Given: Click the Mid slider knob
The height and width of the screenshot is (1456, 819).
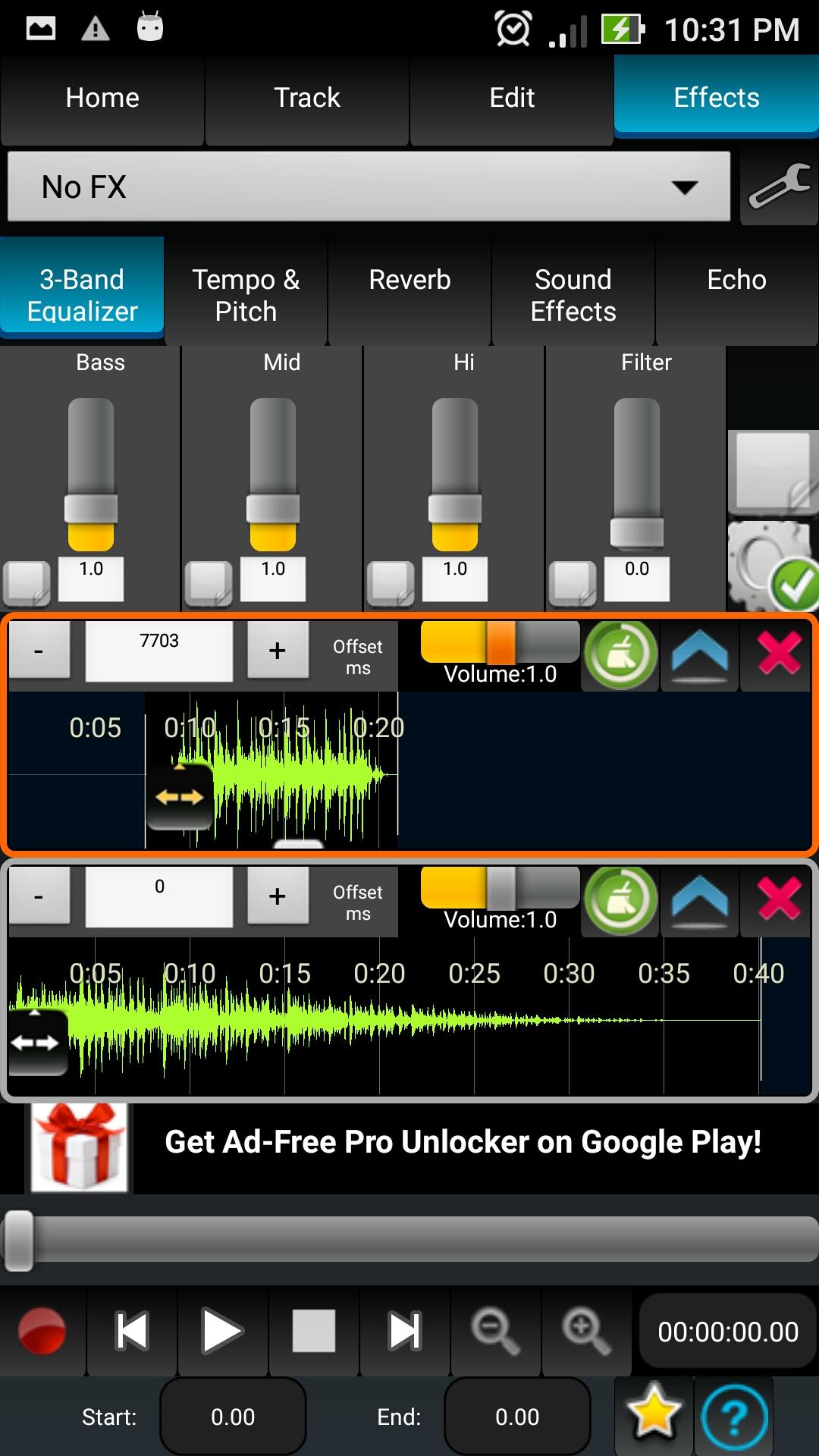Looking at the screenshot, I should point(273,508).
